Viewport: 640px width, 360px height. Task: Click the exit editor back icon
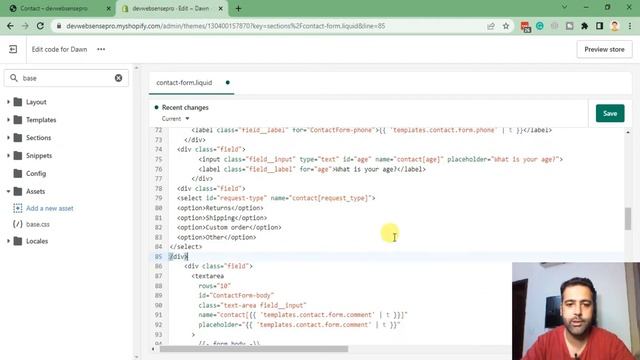[13, 49]
